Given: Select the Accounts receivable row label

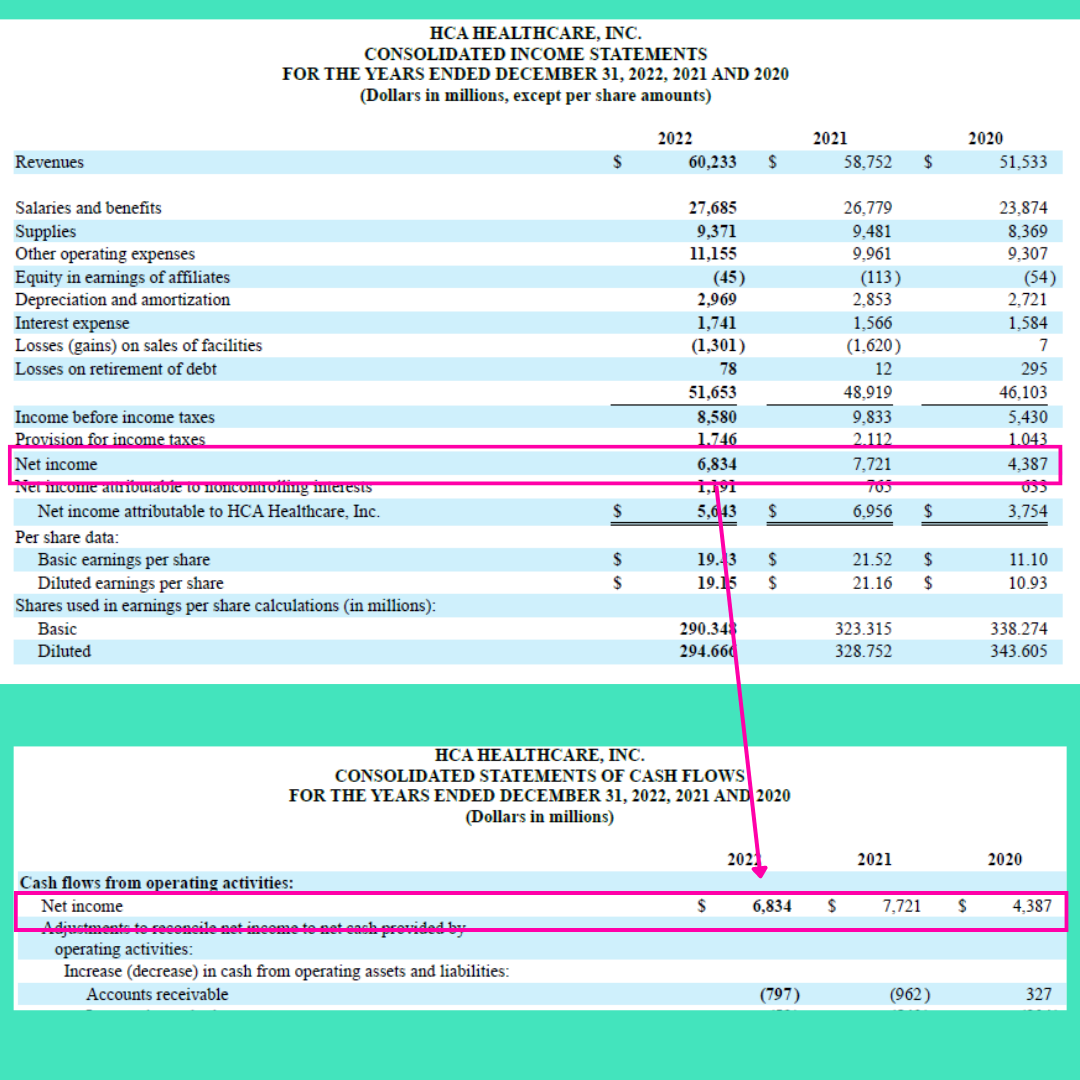Looking at the screenshot, I should pos(157,995).
